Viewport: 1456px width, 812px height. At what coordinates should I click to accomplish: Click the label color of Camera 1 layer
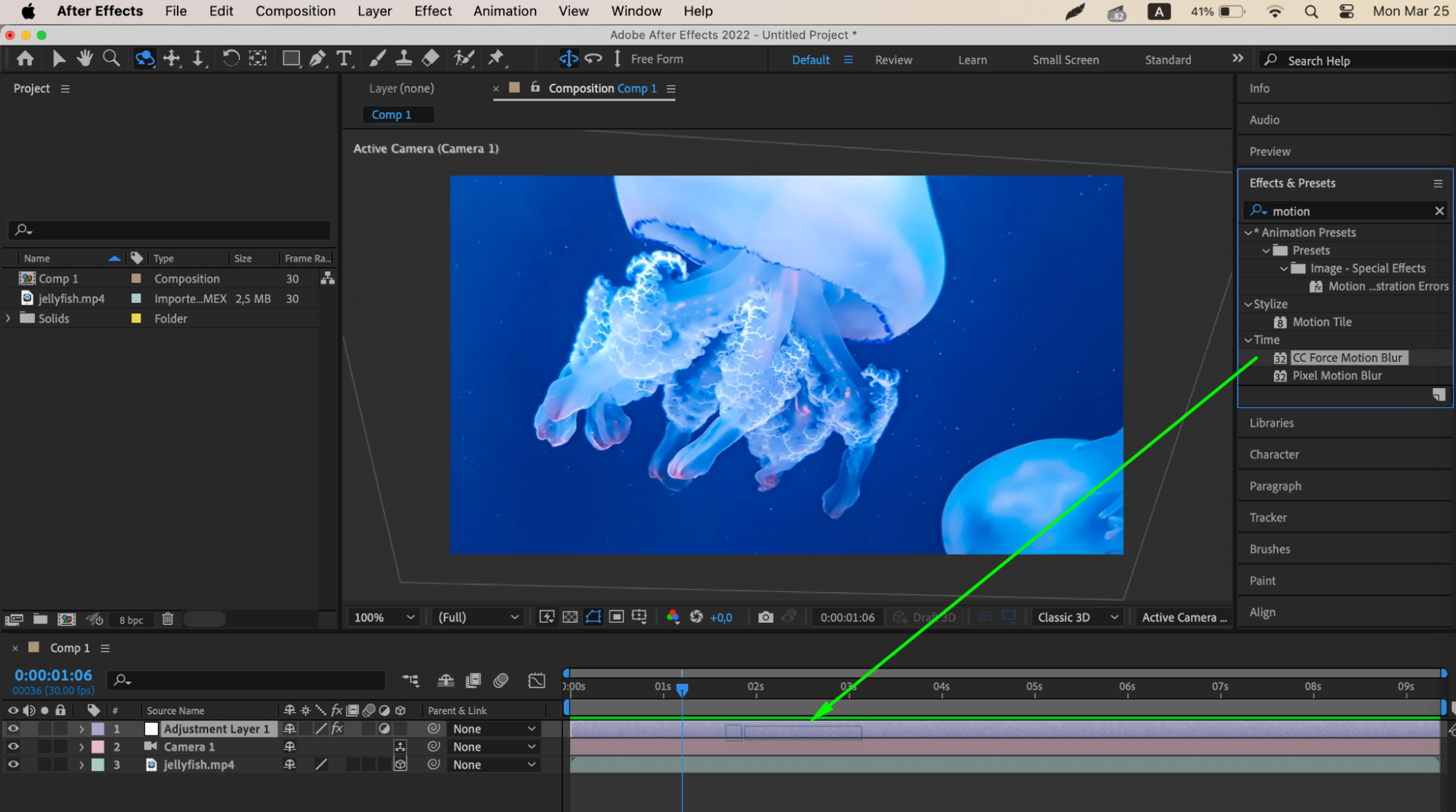click(x=98, y=746)
